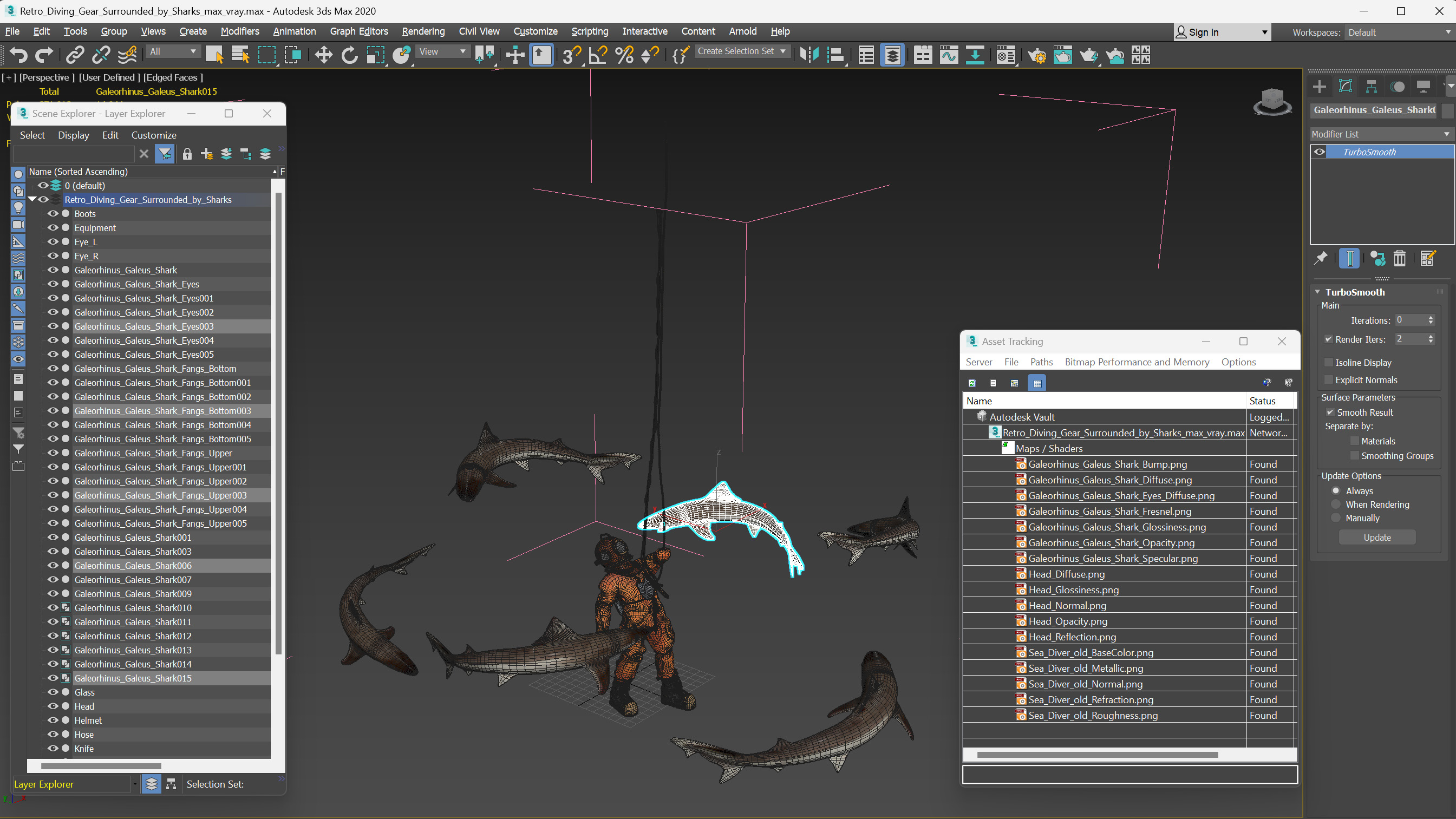Image resolution: width=1456 pixels, height=819 pixels.
Task: Select When Rendering update option
Action: coord(1336,504)
